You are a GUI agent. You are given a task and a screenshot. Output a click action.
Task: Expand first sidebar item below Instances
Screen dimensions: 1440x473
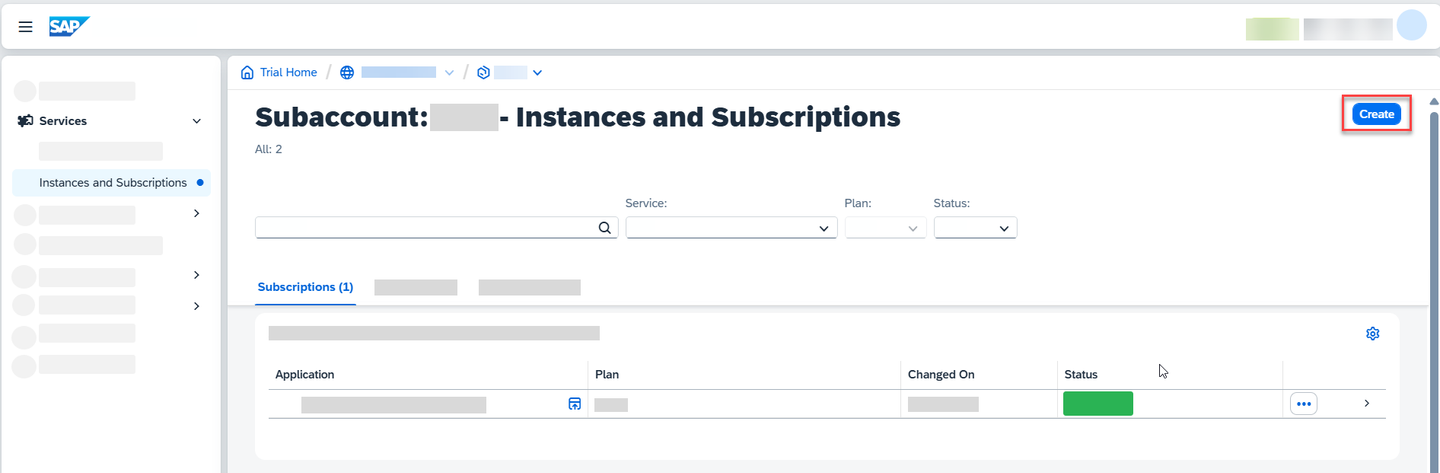[x=197, y=213]
